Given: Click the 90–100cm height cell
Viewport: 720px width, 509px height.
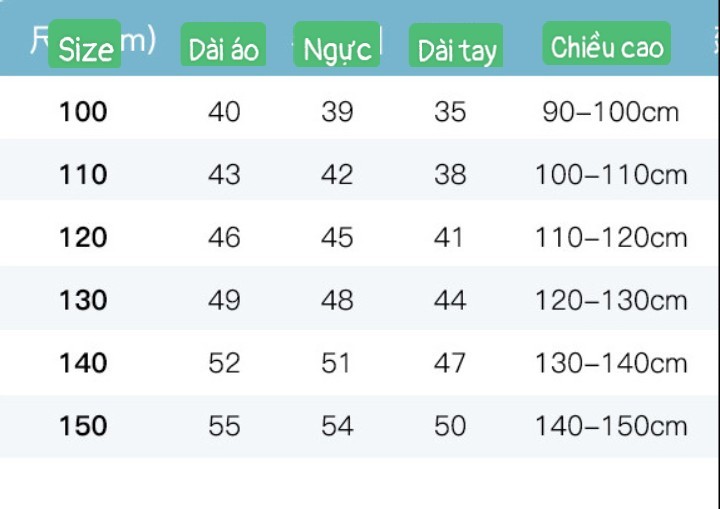Looking at the screenshot, I should point(610,112).
